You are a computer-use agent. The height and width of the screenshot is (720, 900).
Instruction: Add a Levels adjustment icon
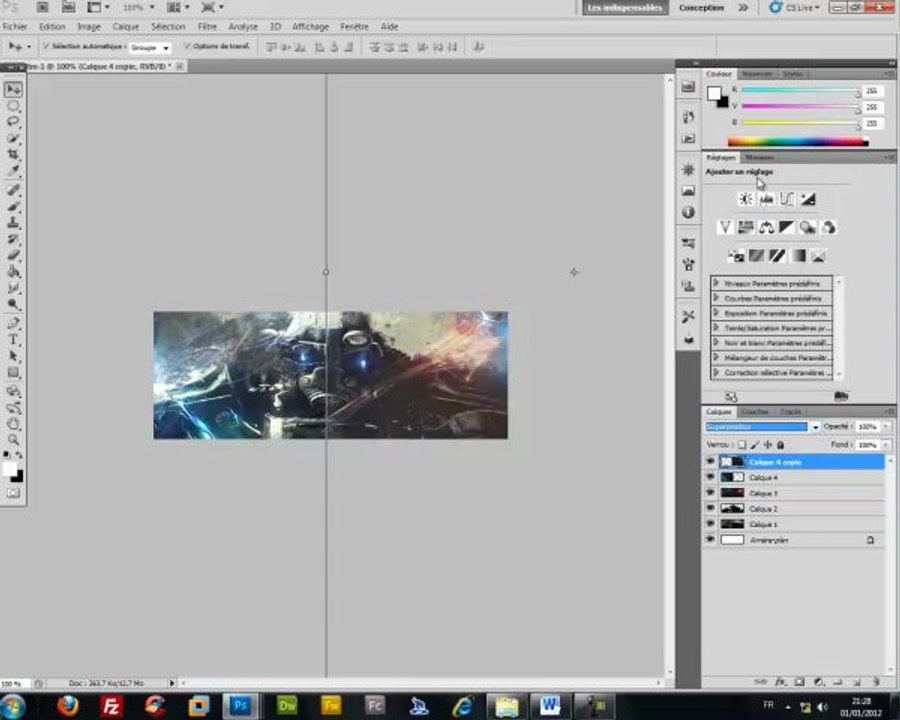point(766,199)
